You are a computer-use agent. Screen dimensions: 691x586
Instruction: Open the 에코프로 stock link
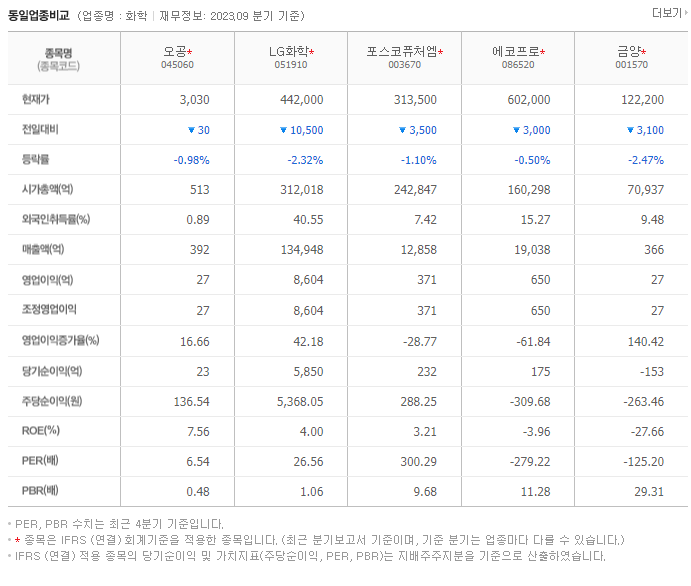coord(516,52)
